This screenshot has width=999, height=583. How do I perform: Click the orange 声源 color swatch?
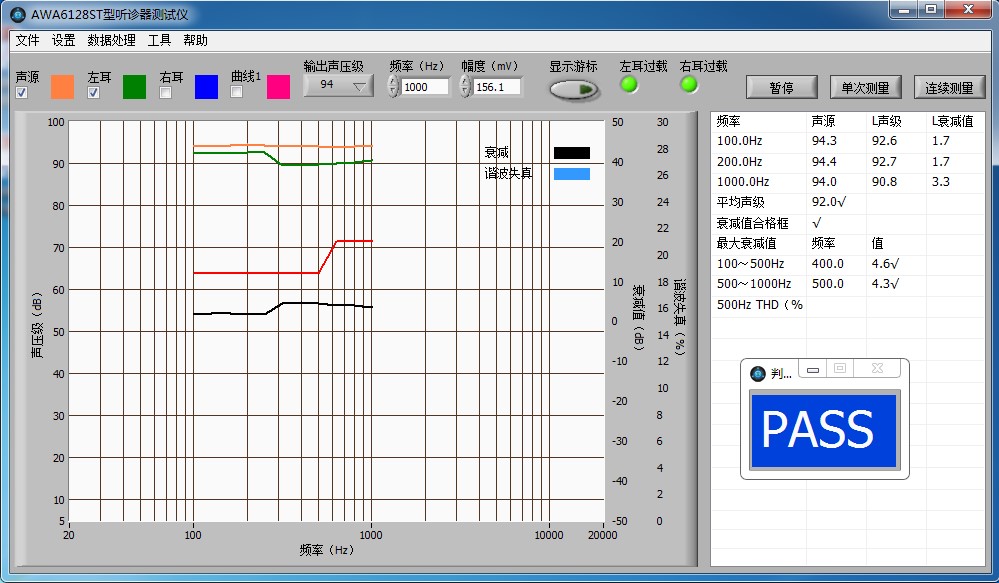pos(63,87)
